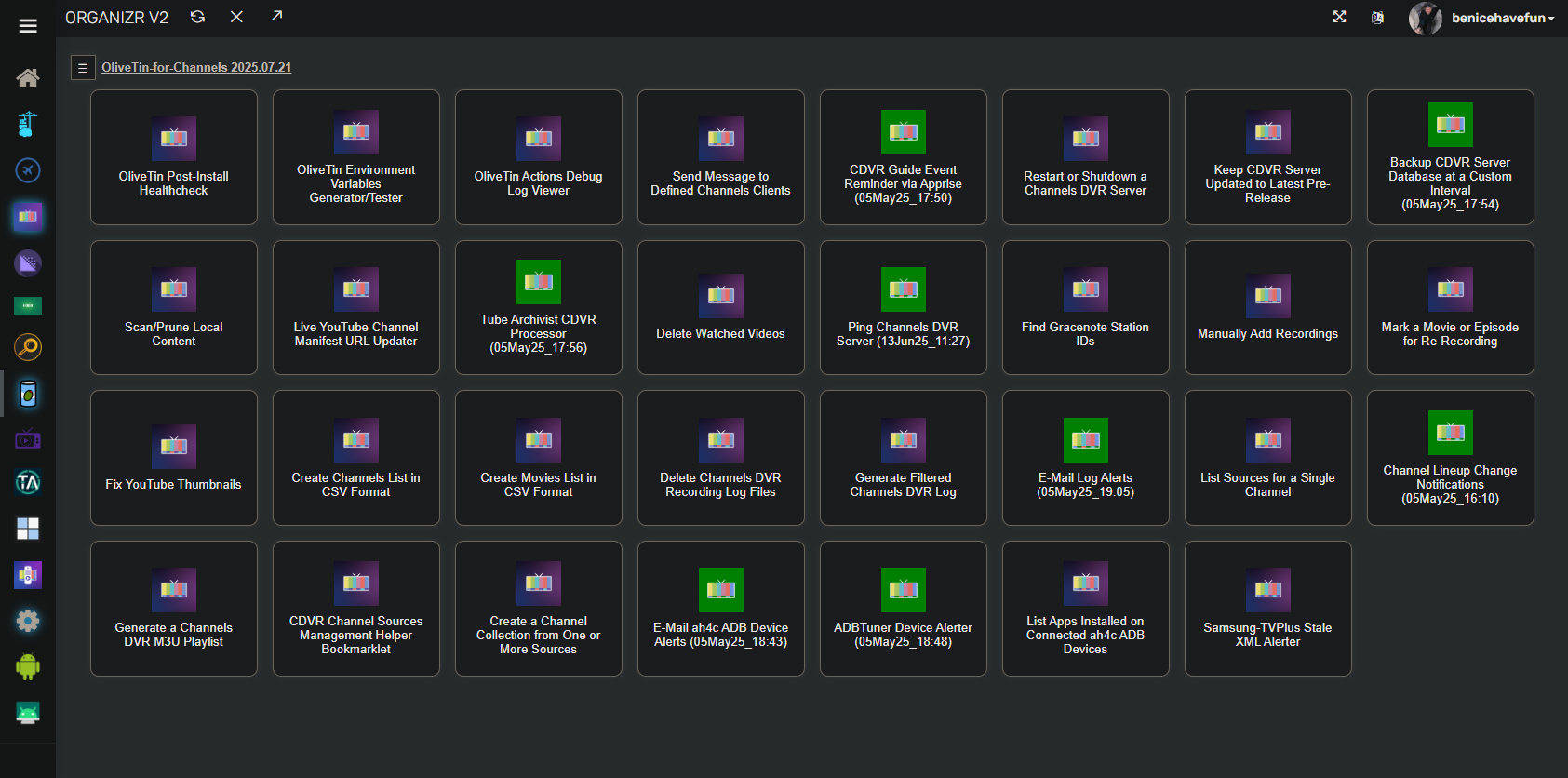Toggle fullscreen mode icon
Viewport: 1568px width, 778px height.
(1339, 17)
